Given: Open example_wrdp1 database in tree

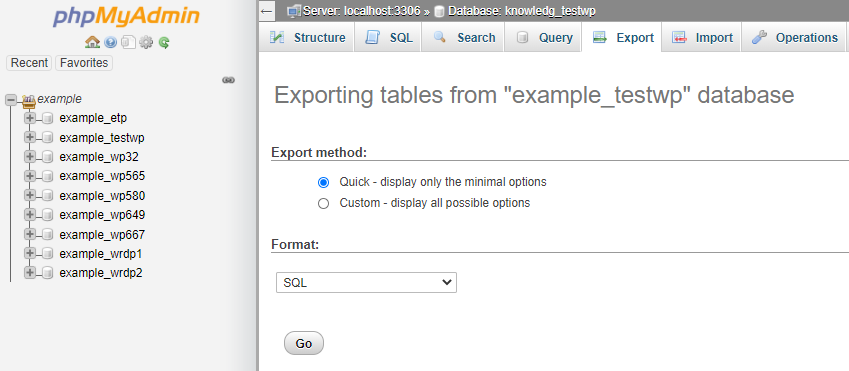Looking at the screenshot, I should tap(101, 253).
